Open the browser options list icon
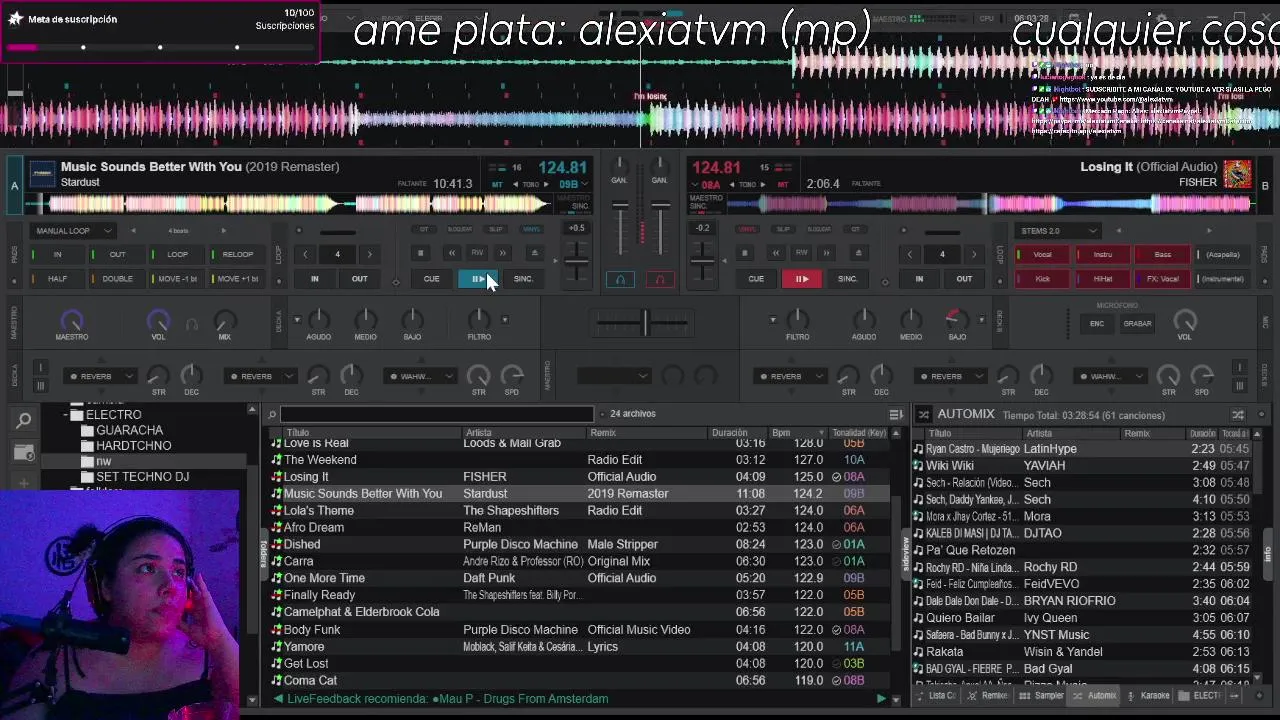Screen dimensions: 1280x720 [896, 414]
